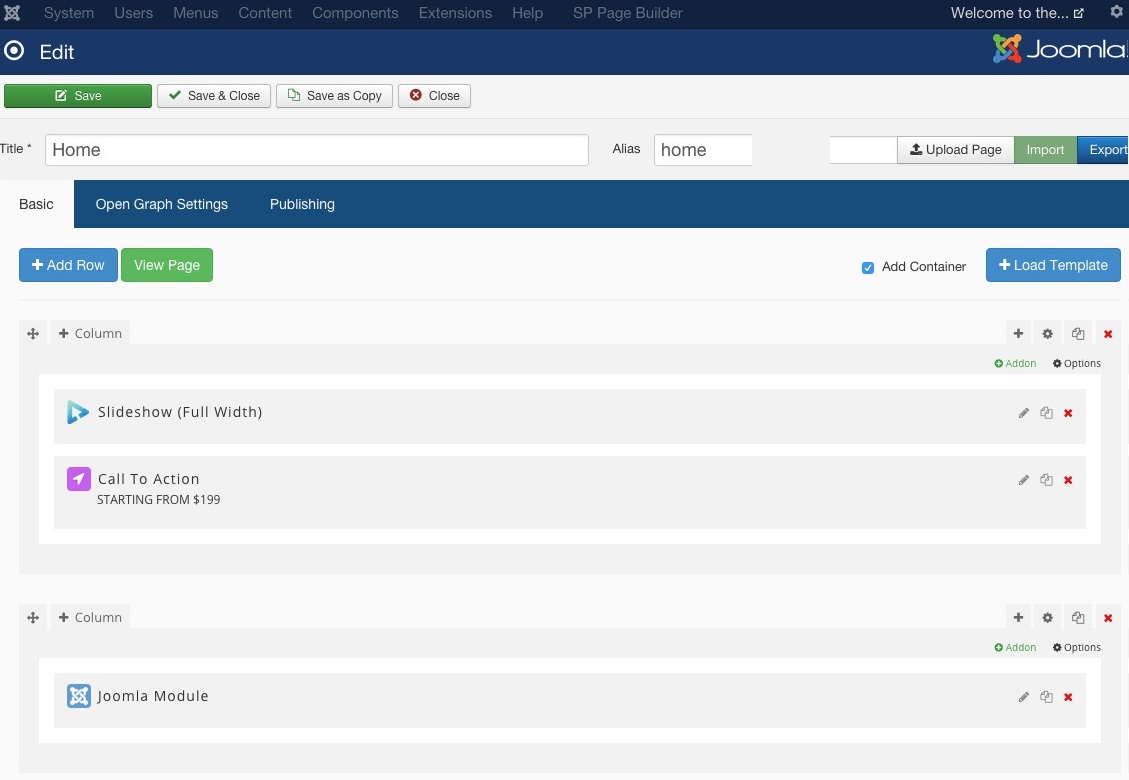Click into the Title input field

(316, 150)
